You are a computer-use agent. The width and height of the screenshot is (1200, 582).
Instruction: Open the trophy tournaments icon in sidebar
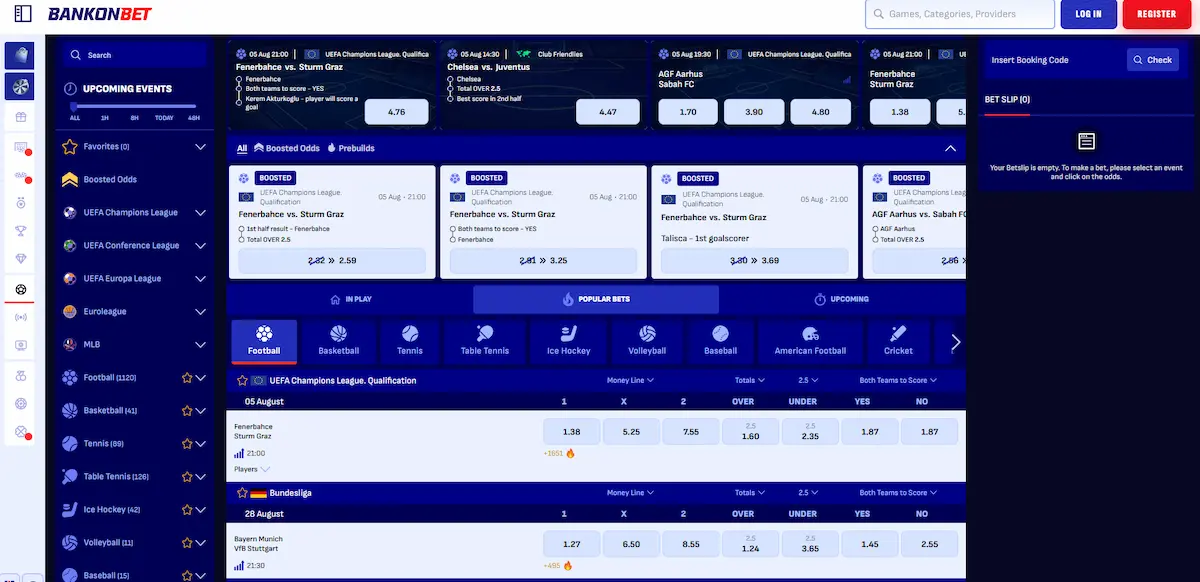pos(20,231)
